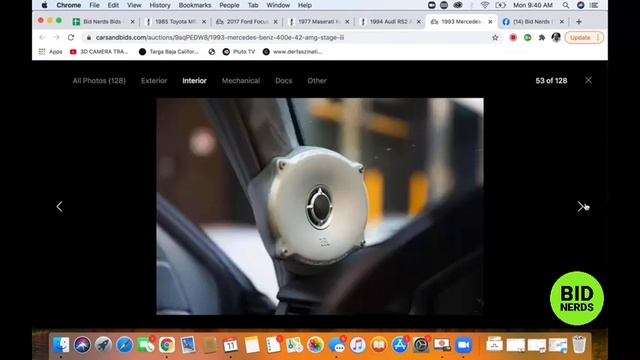Open App Store from the dock
The image size is (640, 360).
click(400, 345)
